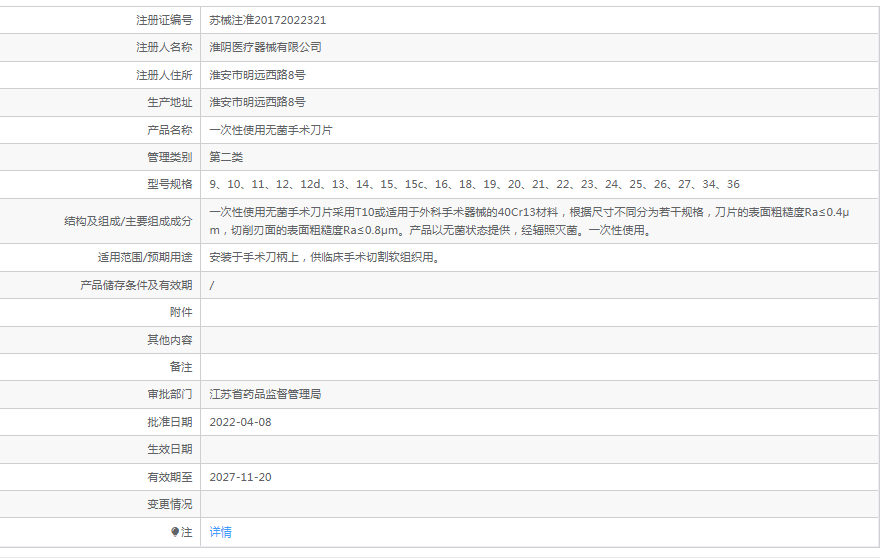Select the model list starting with 9、10、11
This screenshot has height=558, width=880.
coord(475,184)
